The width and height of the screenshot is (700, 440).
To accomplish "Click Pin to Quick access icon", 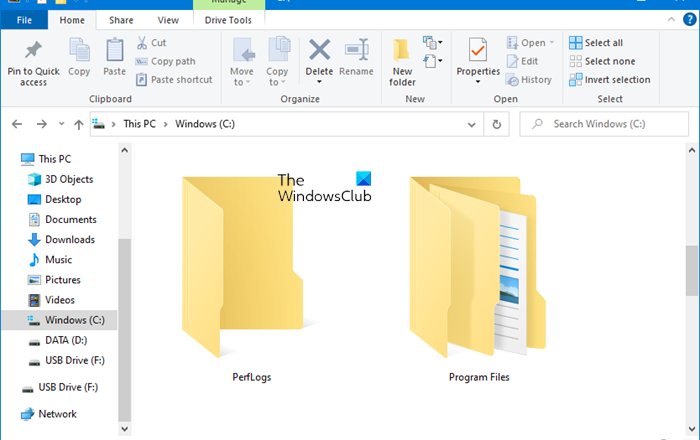I will coord(33,50).
